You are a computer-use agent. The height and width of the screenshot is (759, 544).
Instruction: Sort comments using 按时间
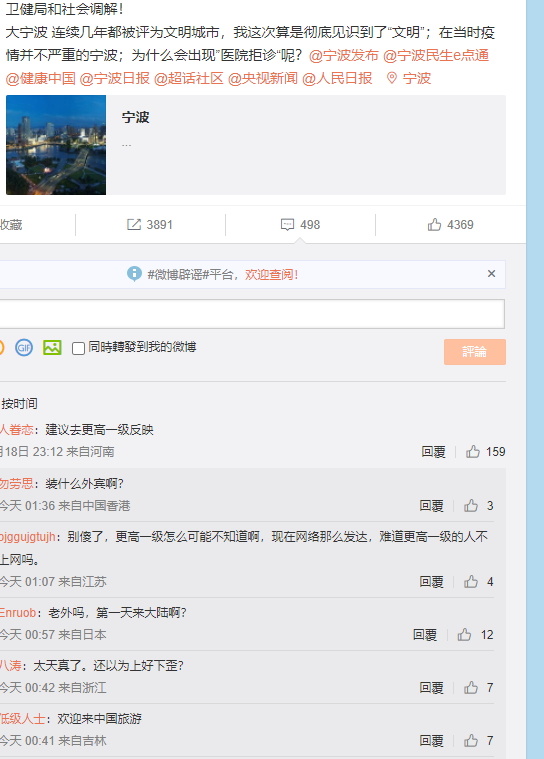point(19,404)
